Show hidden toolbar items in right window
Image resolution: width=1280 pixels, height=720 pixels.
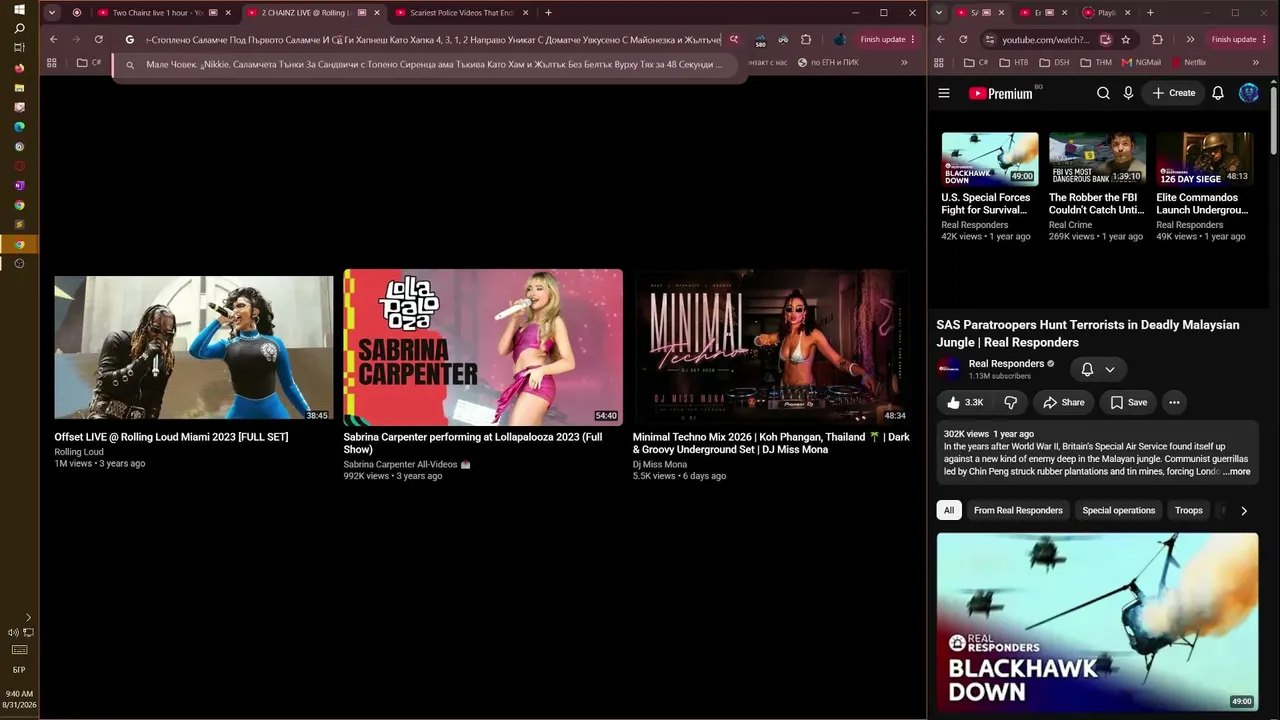pyautogui.click(x=1190, y=39)
